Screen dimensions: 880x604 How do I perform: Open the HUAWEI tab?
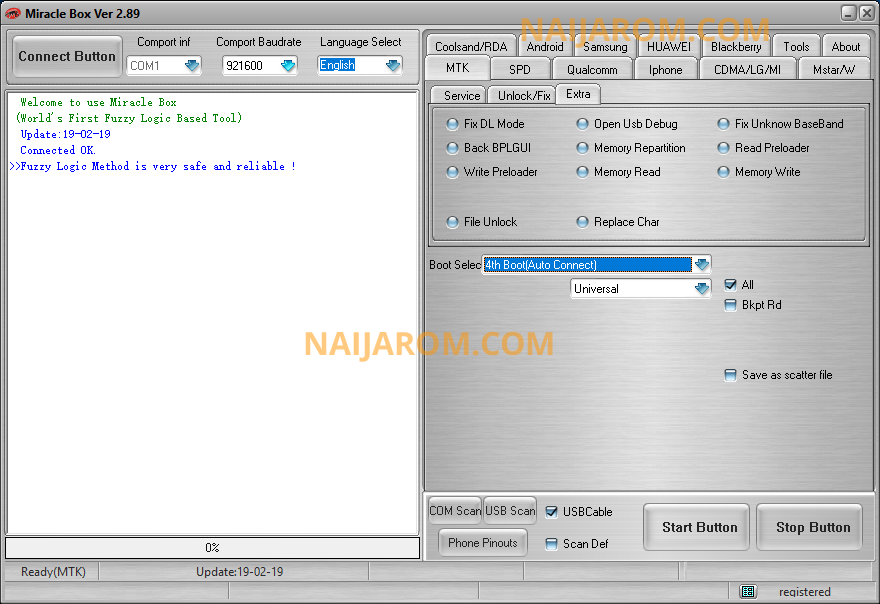pyautogui.click(x=669, y=47)
